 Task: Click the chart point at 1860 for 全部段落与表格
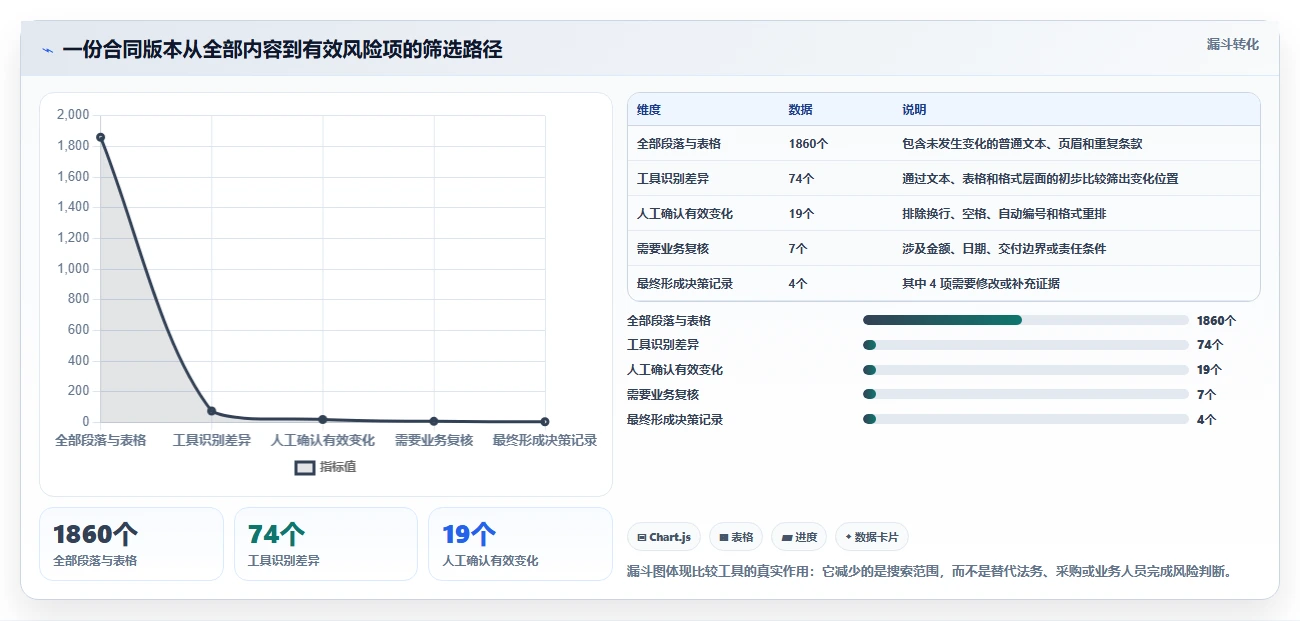coord(100,137)
